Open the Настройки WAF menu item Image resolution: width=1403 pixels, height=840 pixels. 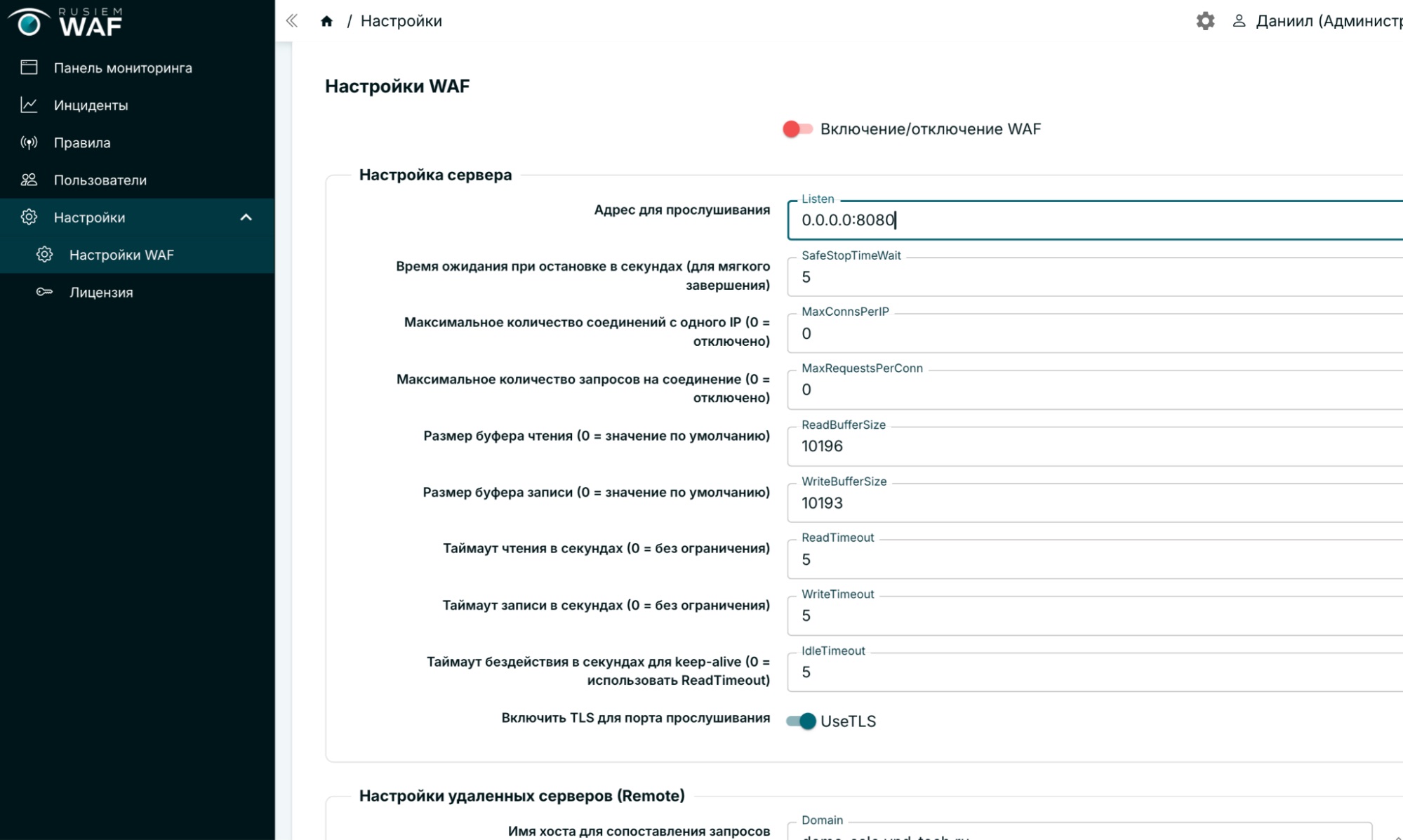click(x=121, y=255)
